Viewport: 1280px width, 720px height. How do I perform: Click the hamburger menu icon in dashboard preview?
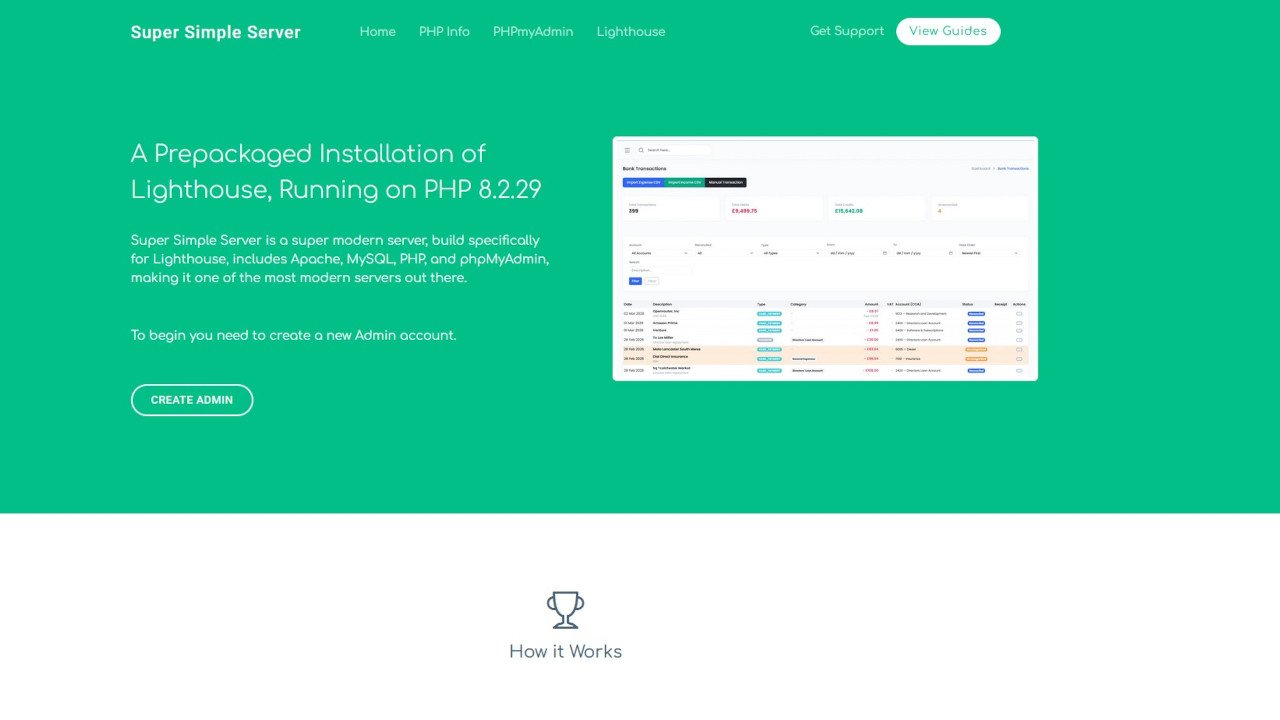627,150
